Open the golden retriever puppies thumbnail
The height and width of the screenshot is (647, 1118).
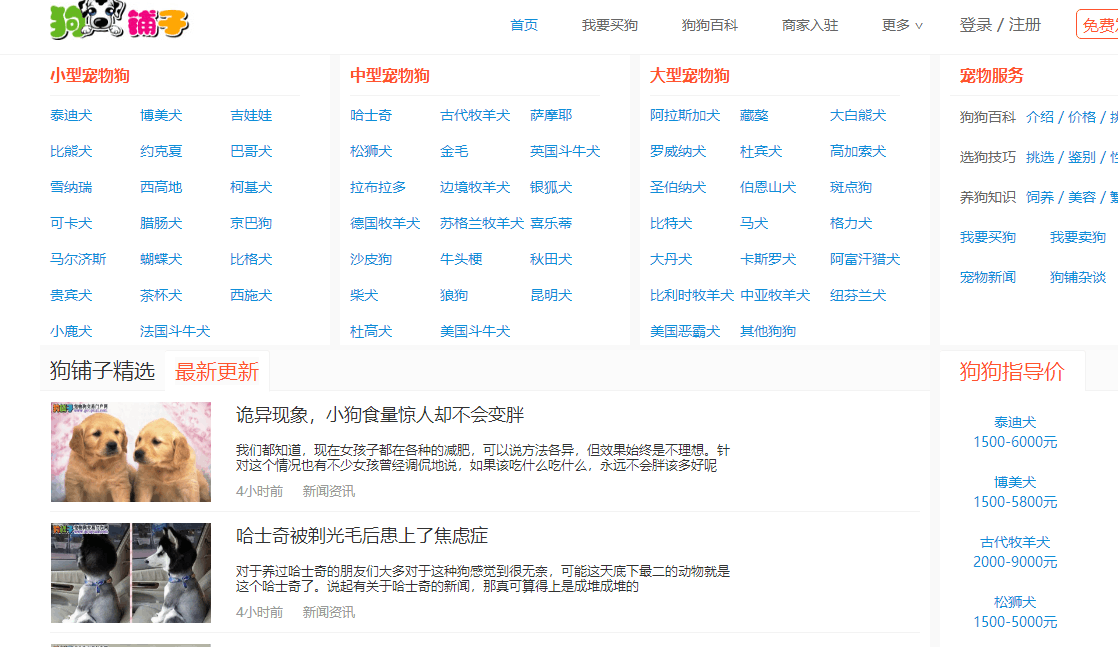pos(131,452)
